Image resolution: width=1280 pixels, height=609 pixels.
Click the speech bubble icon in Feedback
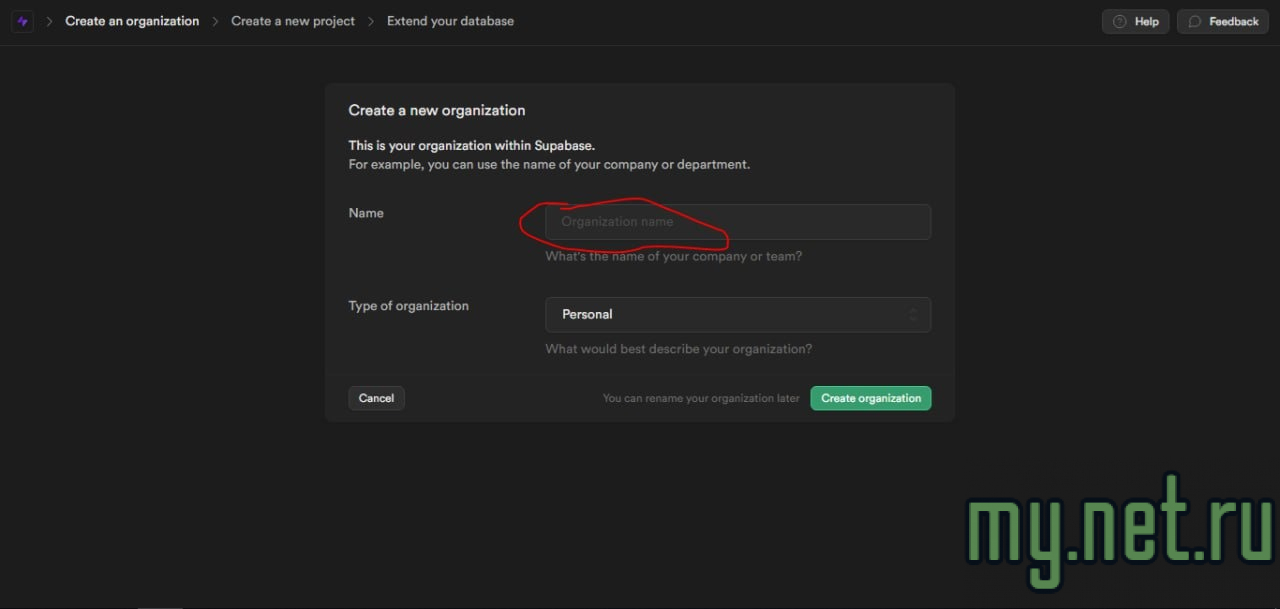click(1194, 22)
